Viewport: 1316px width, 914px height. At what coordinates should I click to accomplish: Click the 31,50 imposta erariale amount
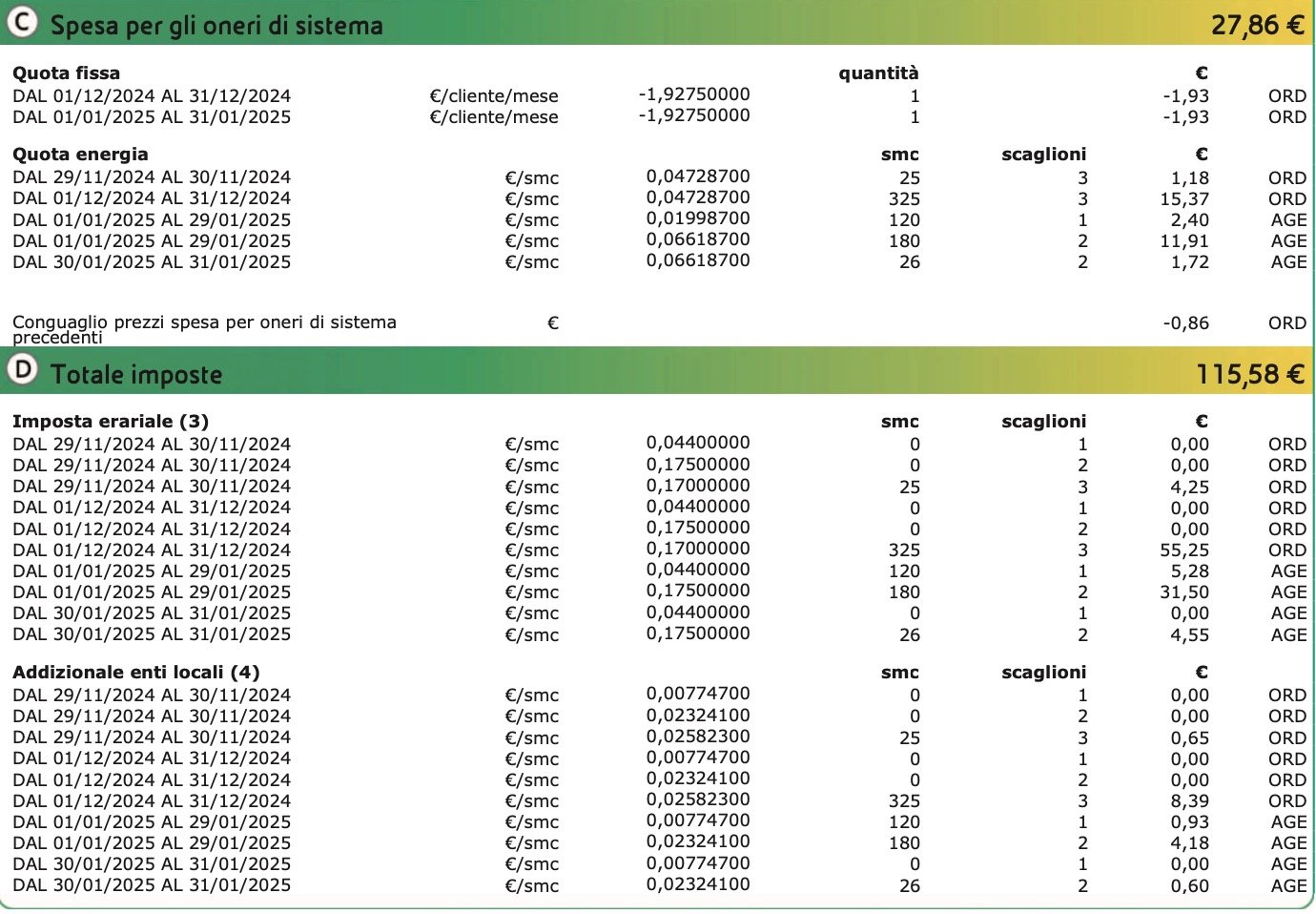coord(1184,592)
